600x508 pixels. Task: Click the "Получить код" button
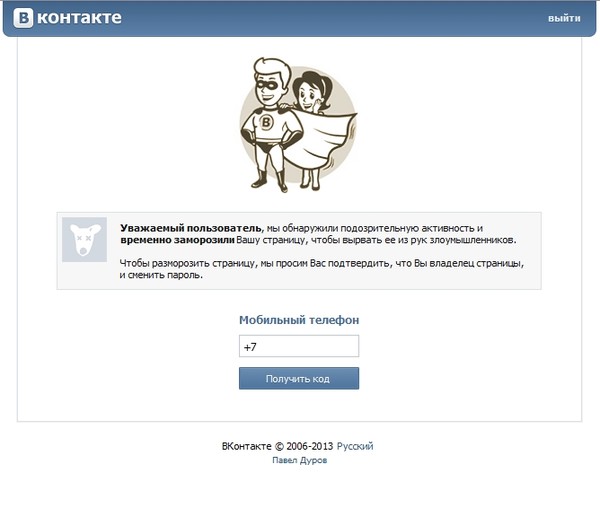299,379
